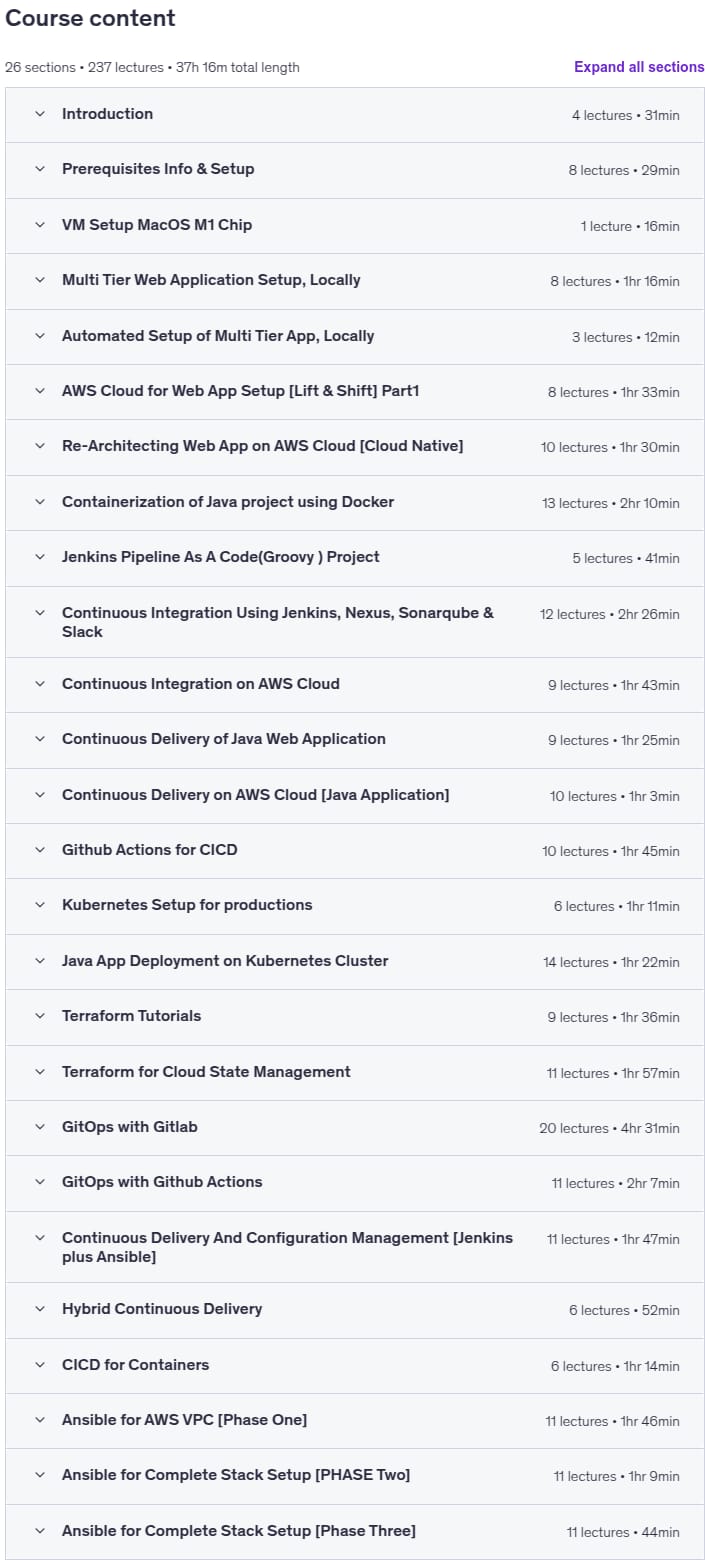Expand chevron for Terraform Tutorials
The width and height of the screenshot is (705, 1560).
(40, 1016)
